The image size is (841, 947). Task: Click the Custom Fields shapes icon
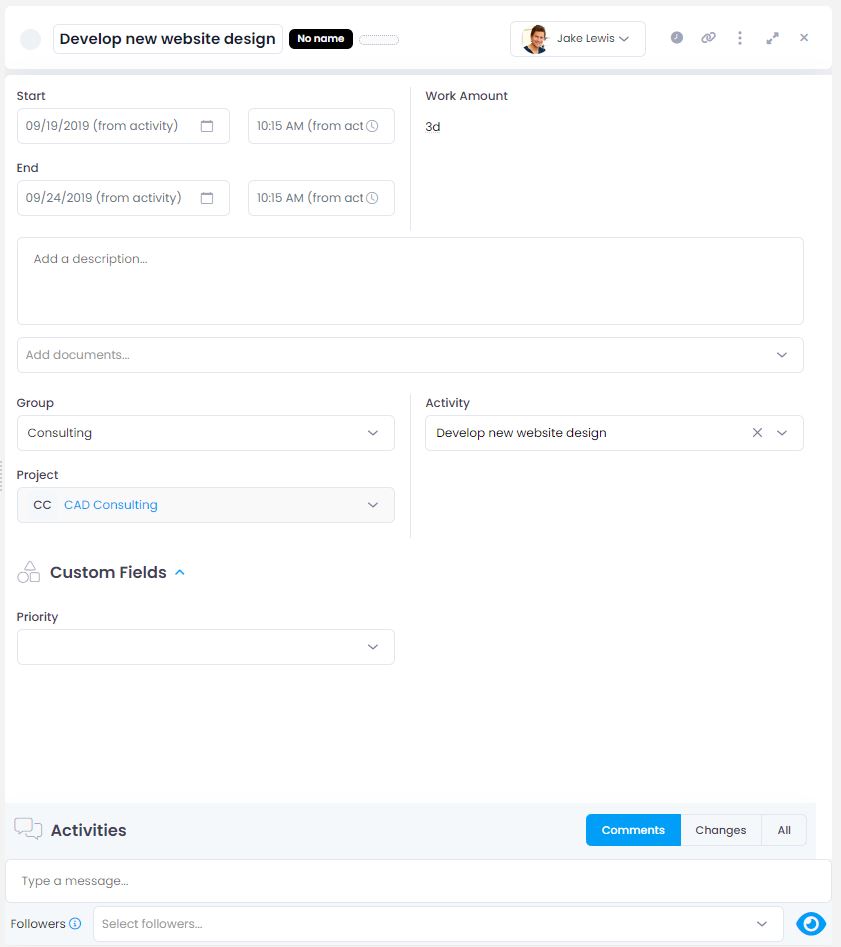coord(28,572)
